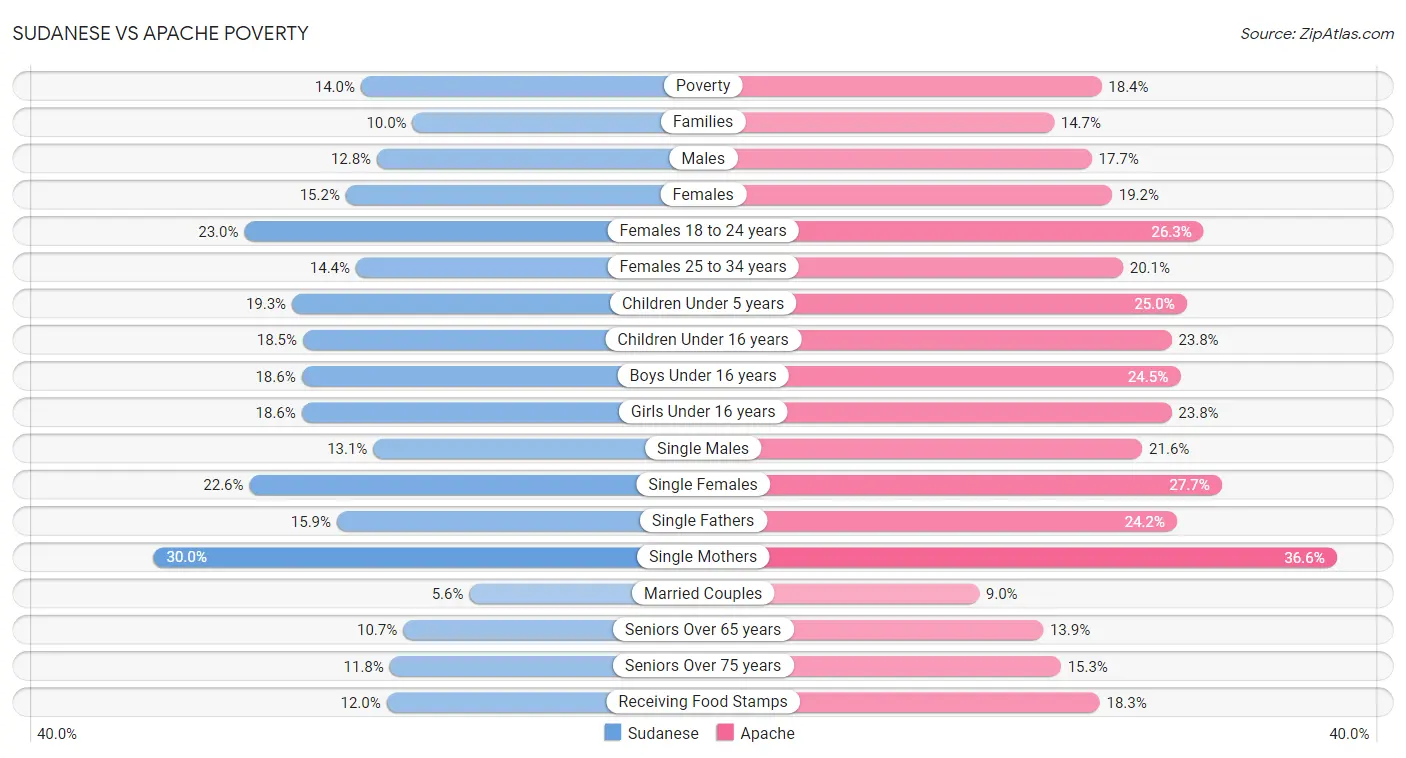Select the Receiving Food Stamps label
The height and width of the screenshot is (758, 1406).
(703, 702)
